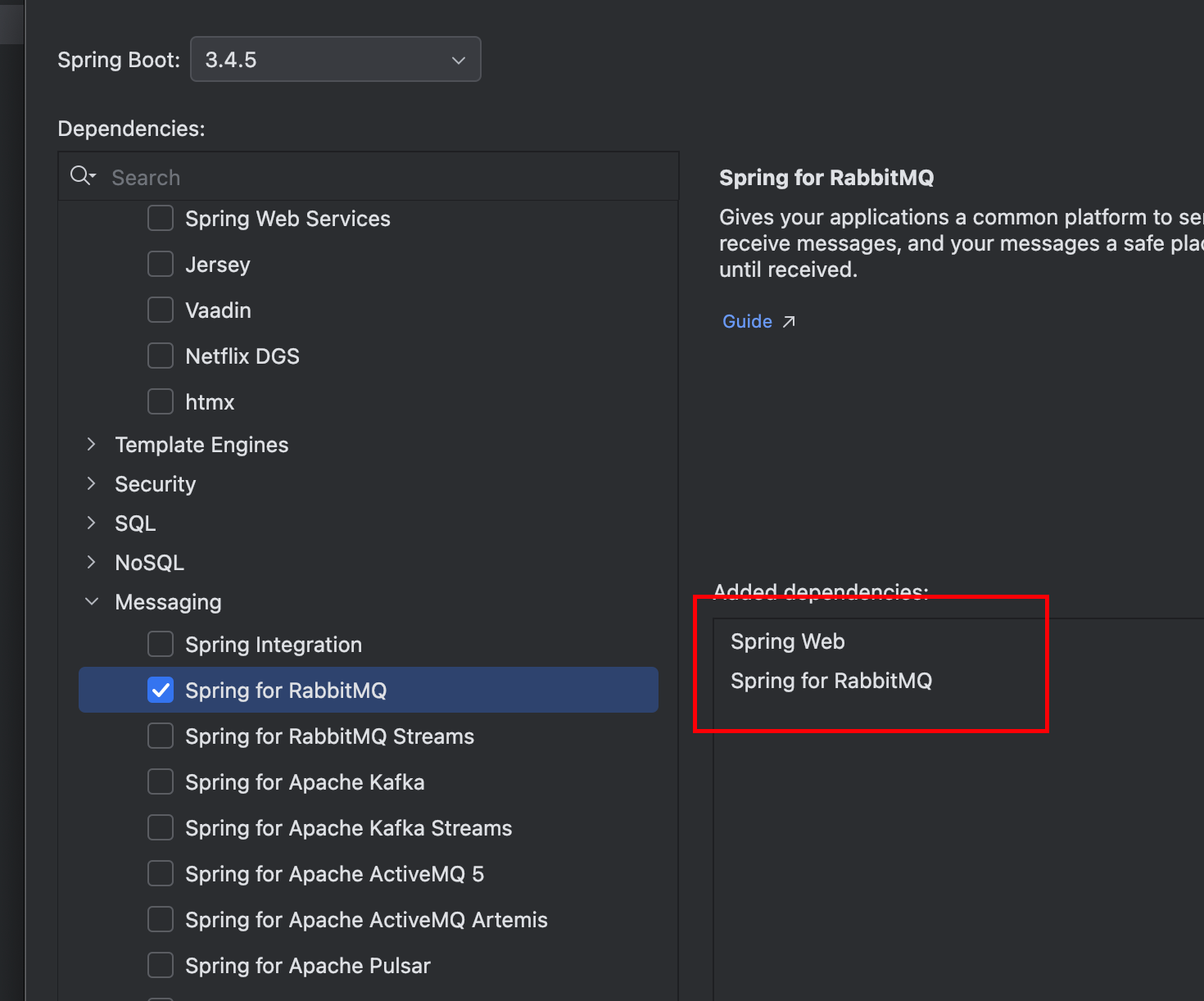Click the search magnifier icon
The height and width of the screenshot is (1001, 1204).
click(x=83, y=175)
